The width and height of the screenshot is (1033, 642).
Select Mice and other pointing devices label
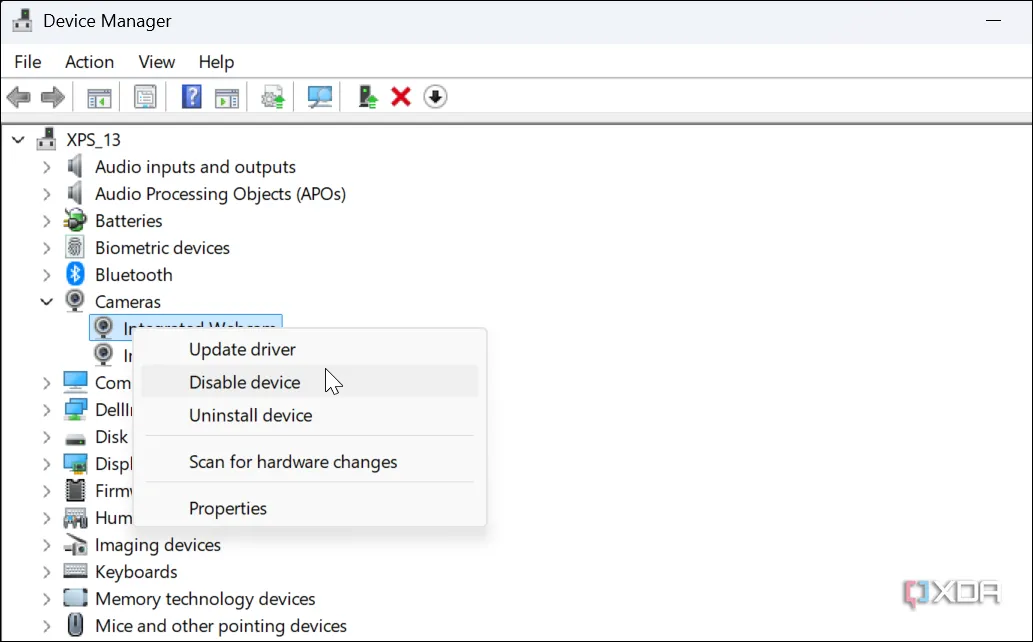click(x=221, y=626)
